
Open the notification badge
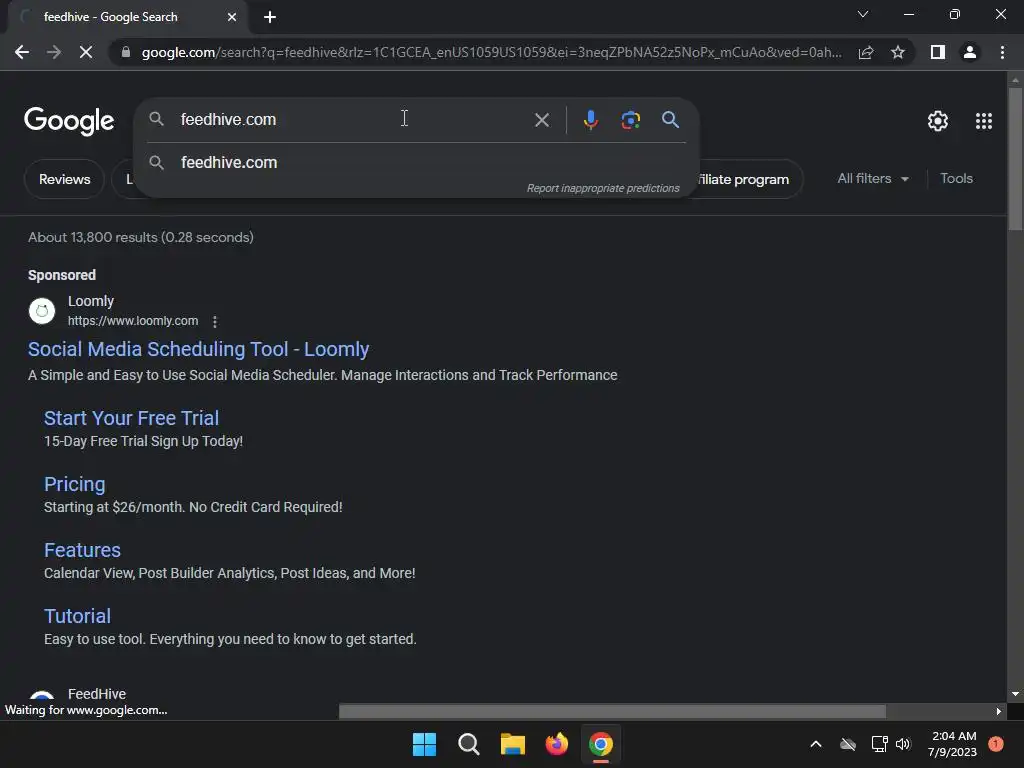pos(995,744)
